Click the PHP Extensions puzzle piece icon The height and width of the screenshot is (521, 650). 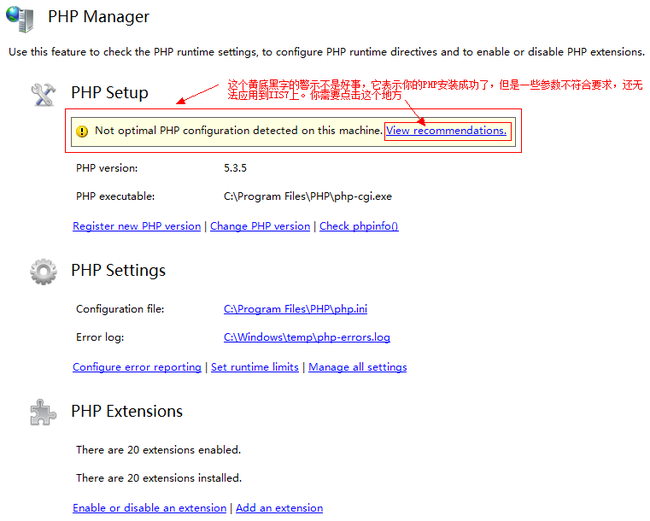(x=43, y=412)
